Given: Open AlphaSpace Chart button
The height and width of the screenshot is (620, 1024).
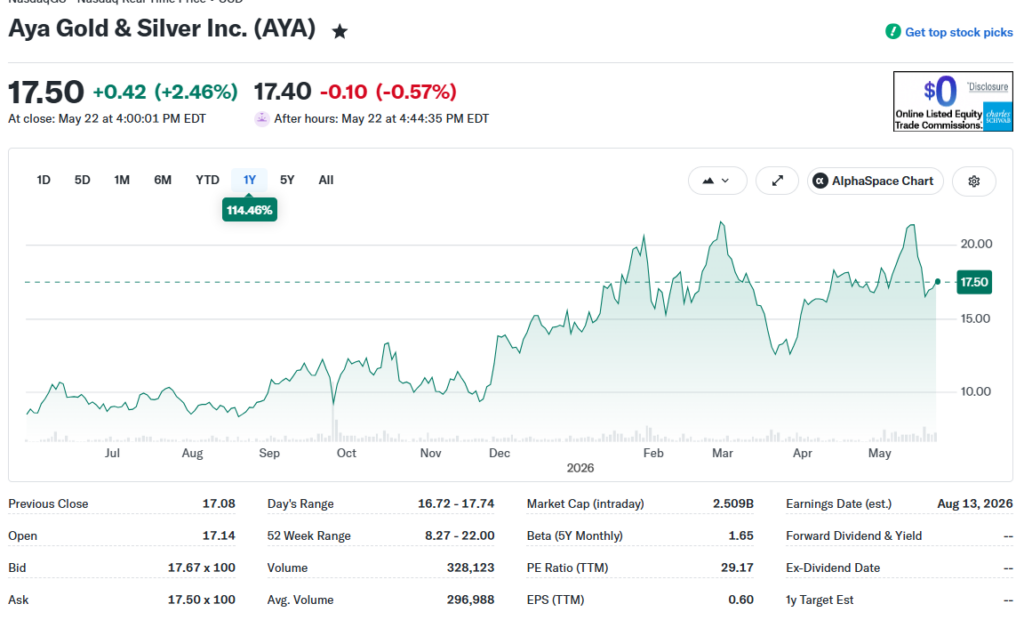Looking at the screenshot, I should tap(875, 181).
